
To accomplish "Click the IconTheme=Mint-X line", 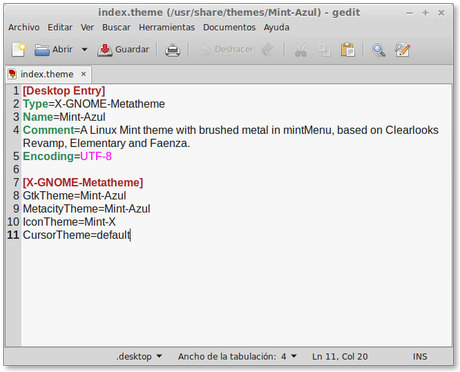I will pyautogui.click(x=69, y=222).
